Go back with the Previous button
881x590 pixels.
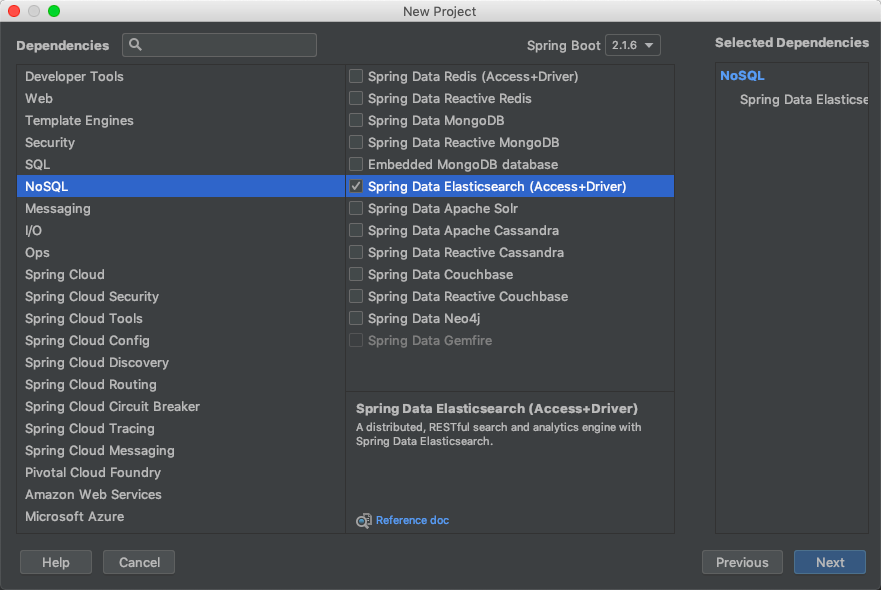pyautogui.click(x=742, y=562)
